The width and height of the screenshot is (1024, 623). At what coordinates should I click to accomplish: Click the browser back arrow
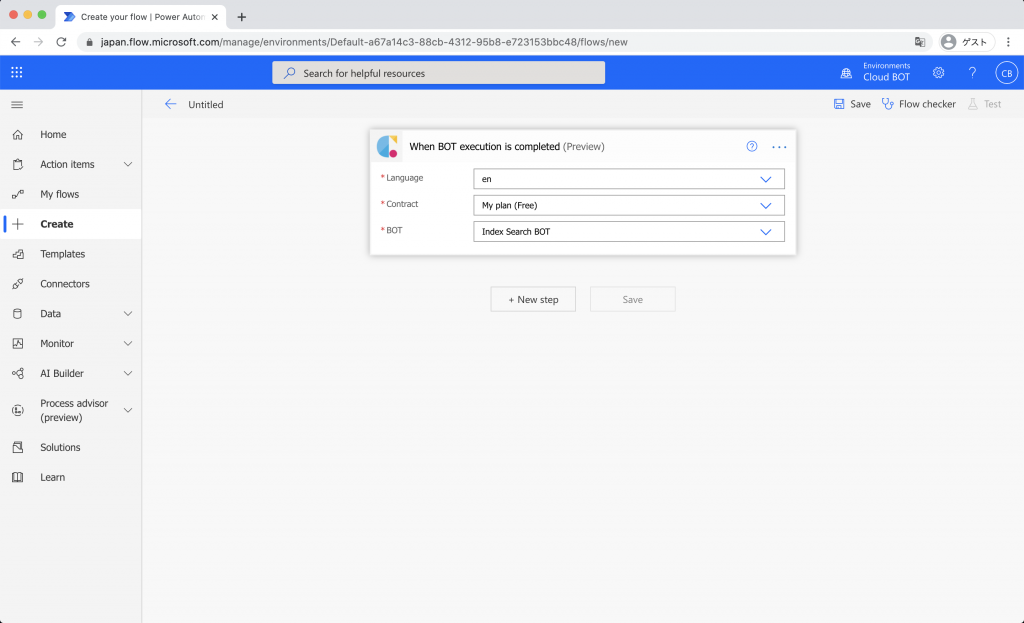point(16,42)
